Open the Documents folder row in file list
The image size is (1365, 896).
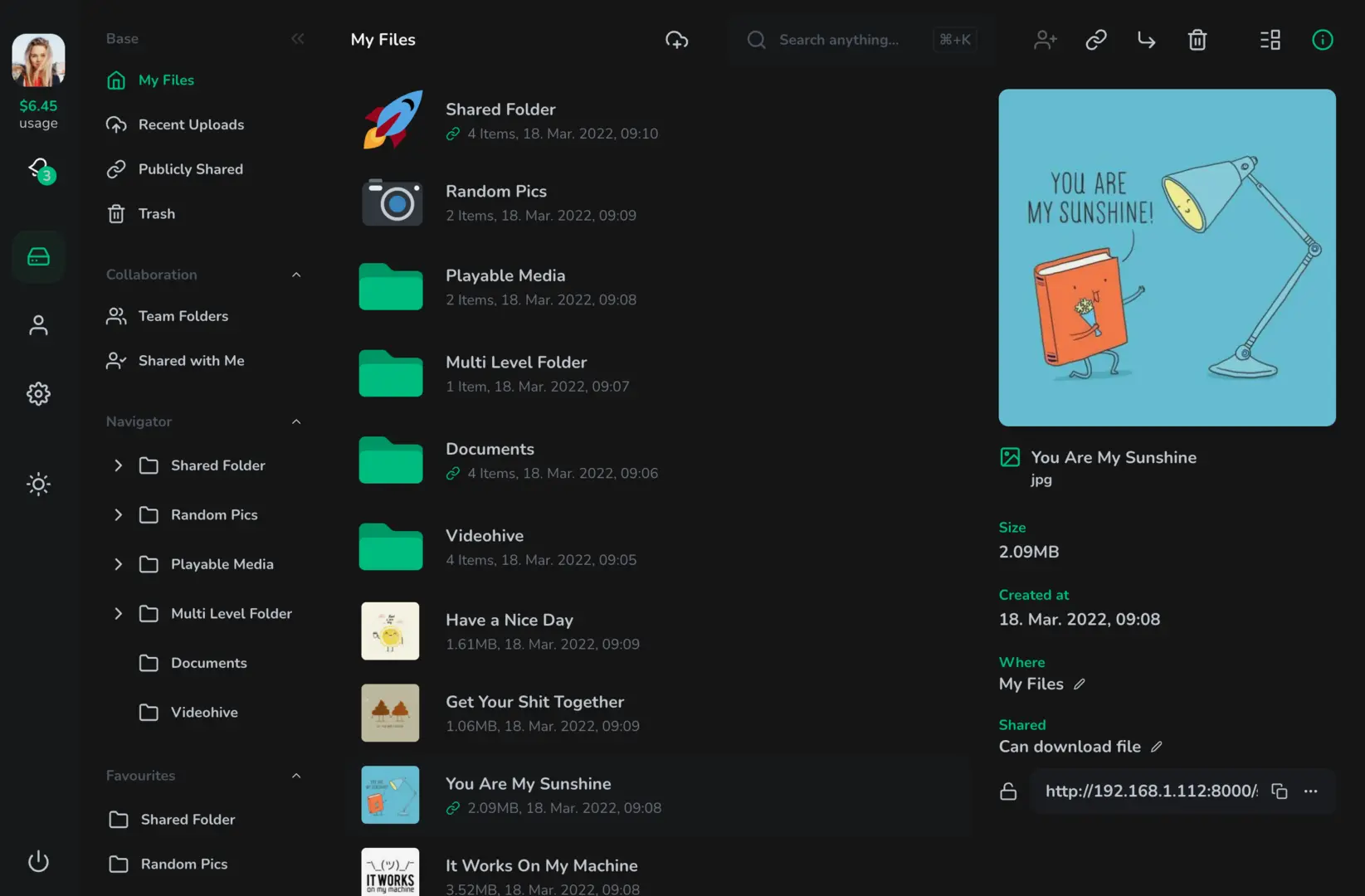660,460
